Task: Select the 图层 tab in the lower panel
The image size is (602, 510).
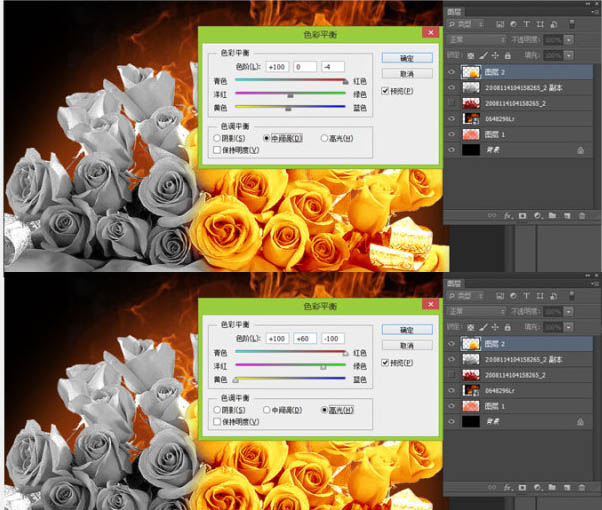Action: pyautogui.click(x=457, y=283)
